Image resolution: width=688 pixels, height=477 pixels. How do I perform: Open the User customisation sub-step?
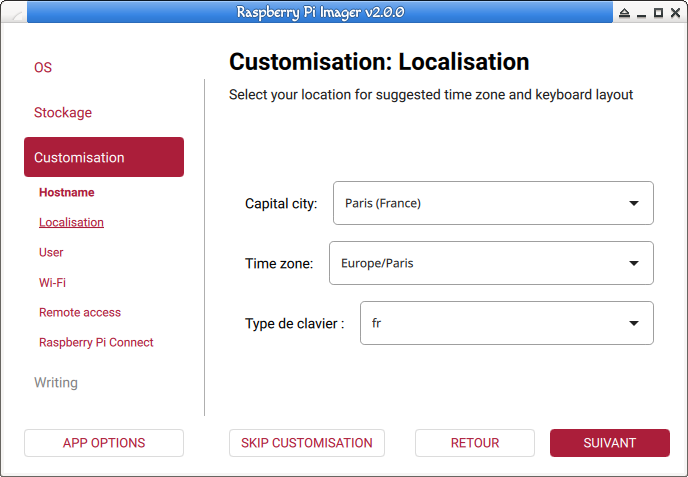pos(51,252)
